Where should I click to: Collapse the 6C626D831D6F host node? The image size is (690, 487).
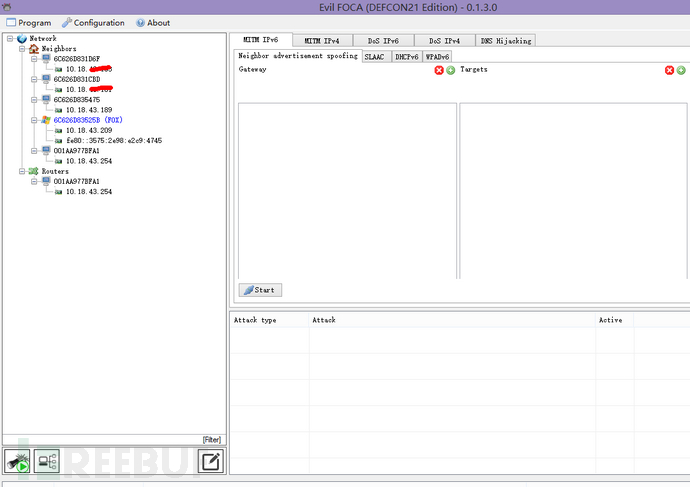34,59
